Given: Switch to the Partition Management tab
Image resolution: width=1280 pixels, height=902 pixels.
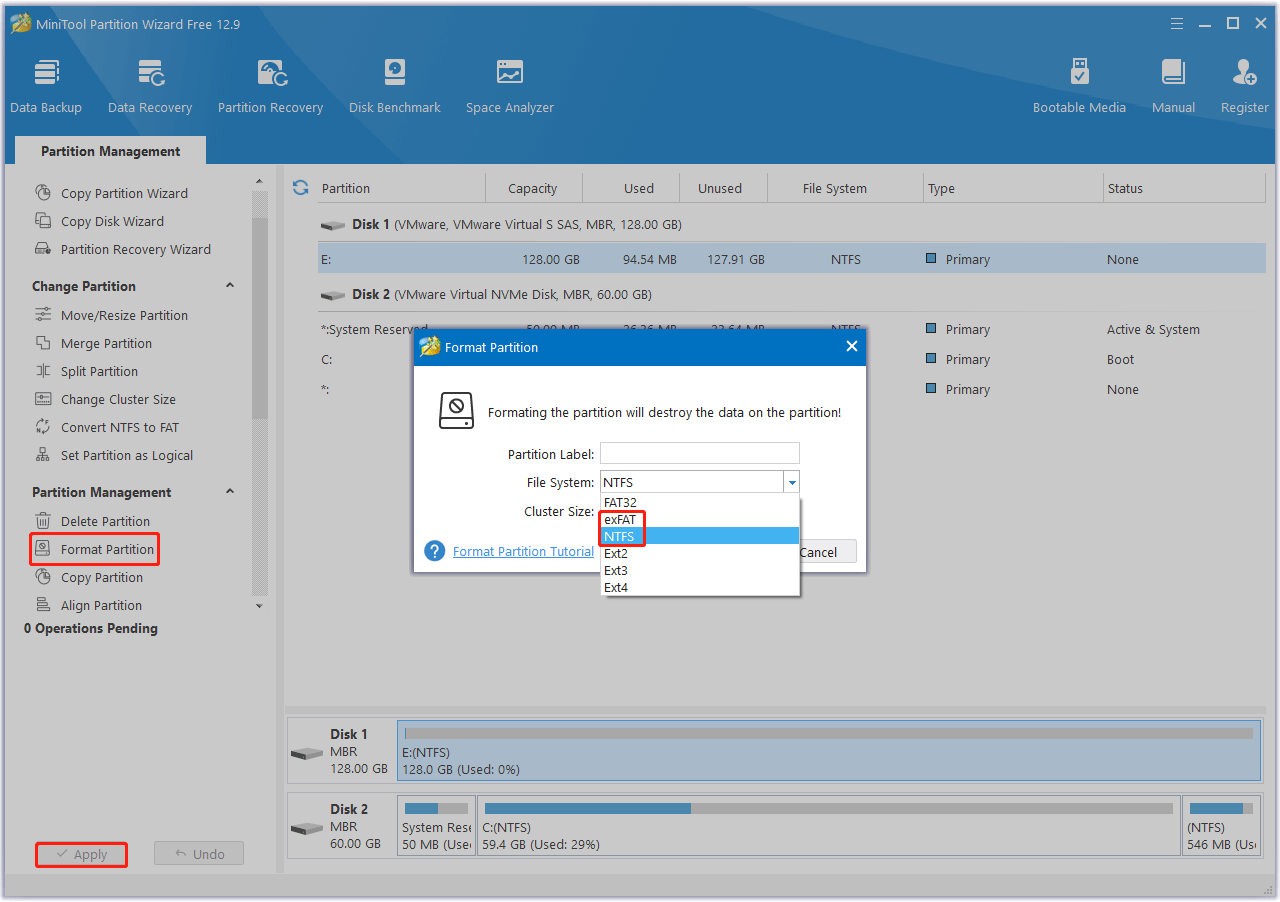Looking at the screenshot, I should [x=110, y=150].
